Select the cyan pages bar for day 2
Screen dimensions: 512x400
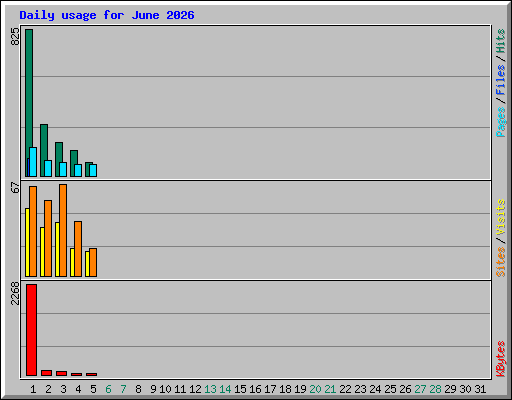pyautogui.click(x=48, y=169)
